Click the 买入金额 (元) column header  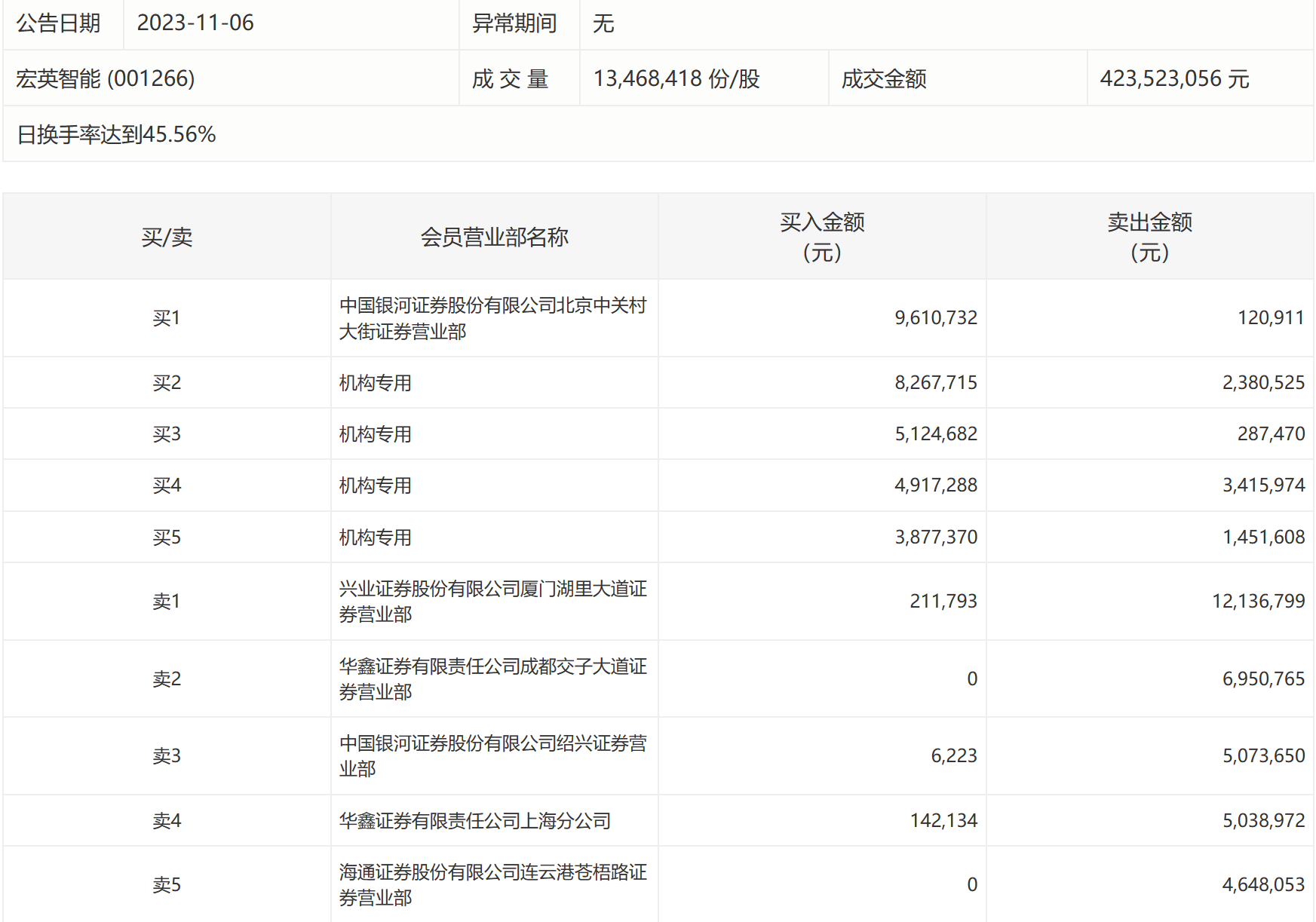pyautogui.click(x=822, y=237)
